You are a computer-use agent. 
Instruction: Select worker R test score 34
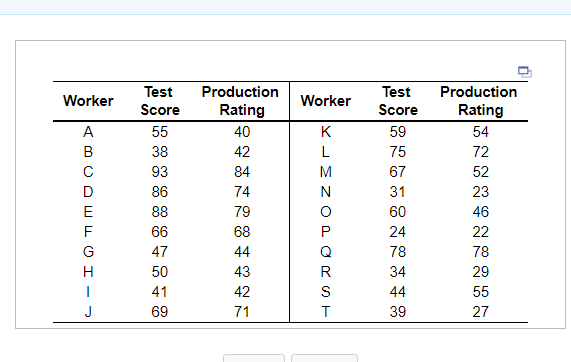pos(398,272)
